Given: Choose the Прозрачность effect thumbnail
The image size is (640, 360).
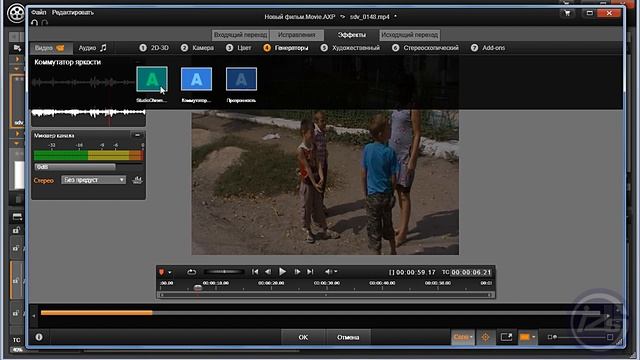Looking at the screenshot, I should [x=241, y=79].
